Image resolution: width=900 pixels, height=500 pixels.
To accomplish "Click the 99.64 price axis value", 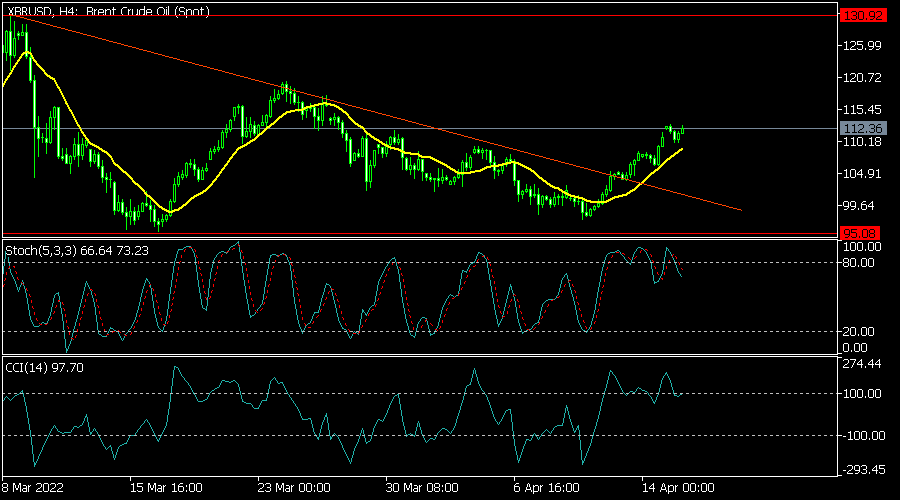I will coord(859,206).
